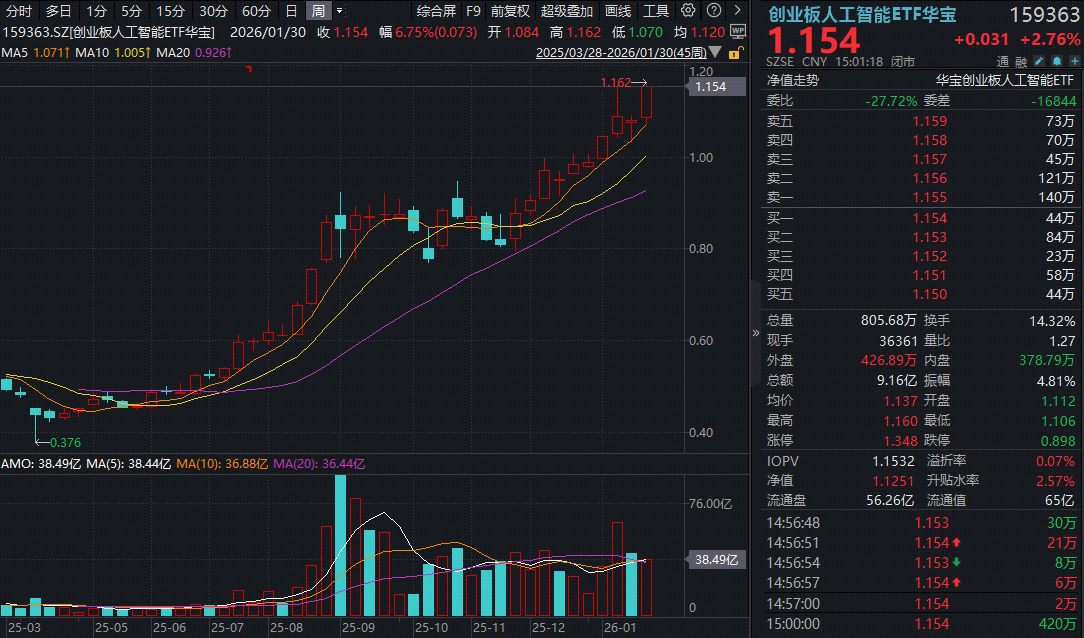This screenshot has width=1084, height=638.
Task: Toggle 前复权 price adjustment
Action: click(x=510, y=11)
